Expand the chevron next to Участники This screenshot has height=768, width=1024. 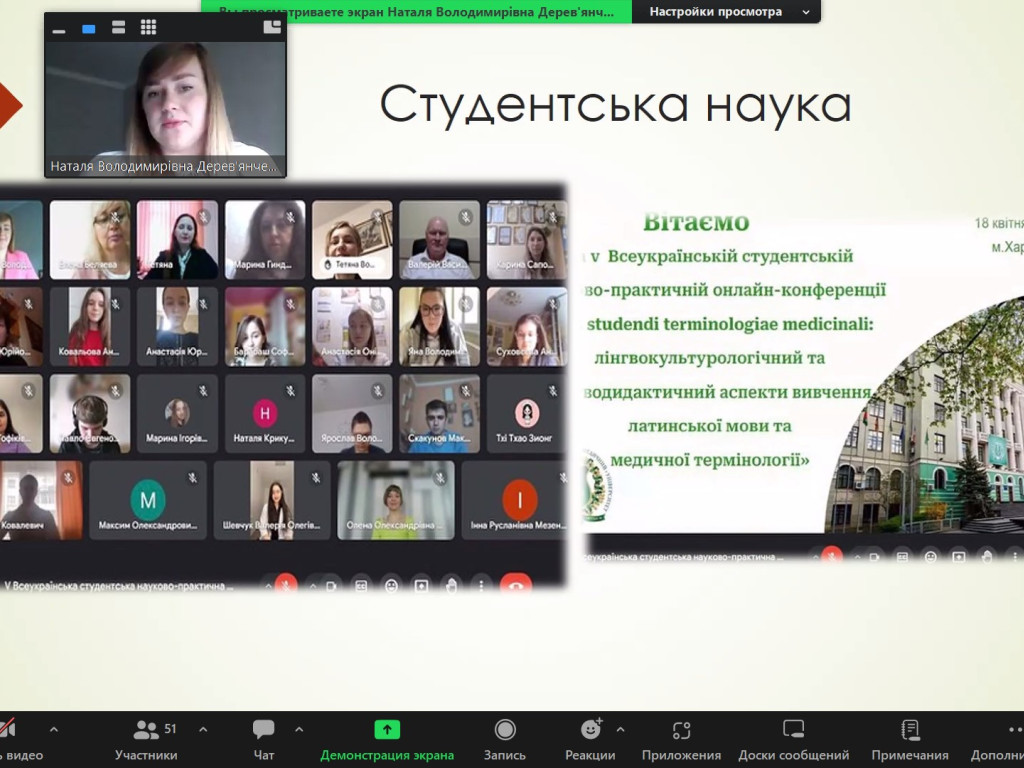(x=203, y=729)
